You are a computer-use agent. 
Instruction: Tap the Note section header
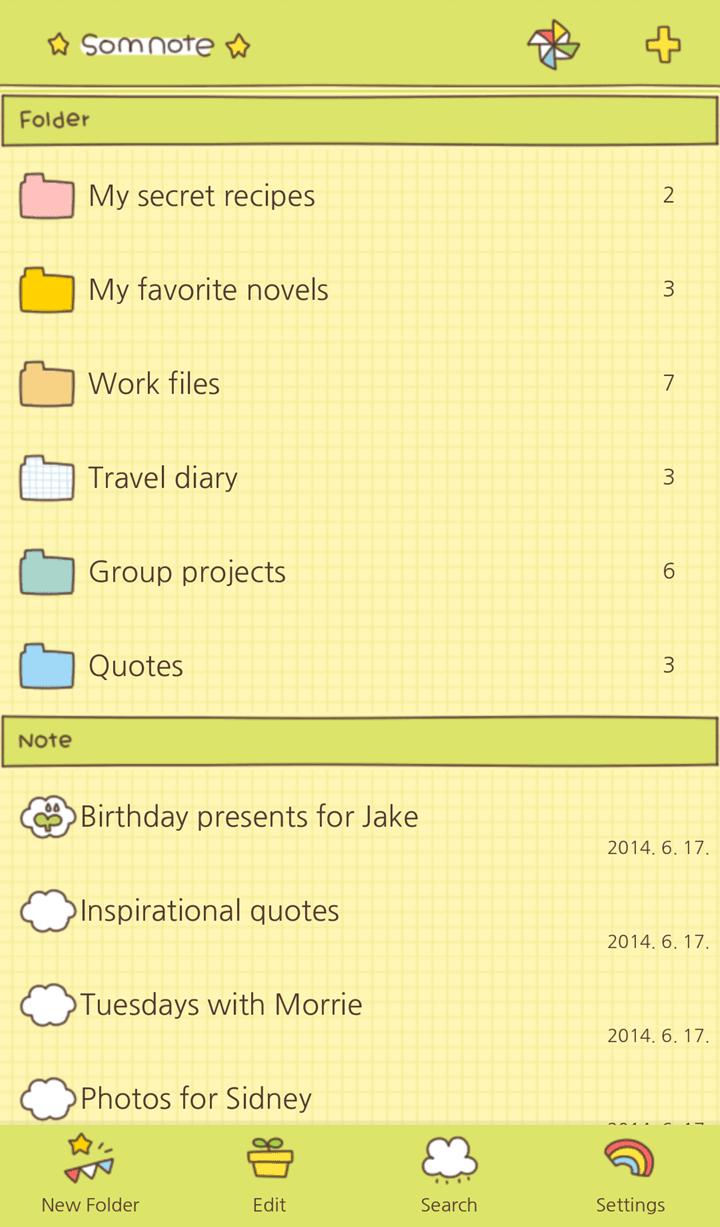pos(360,741)
